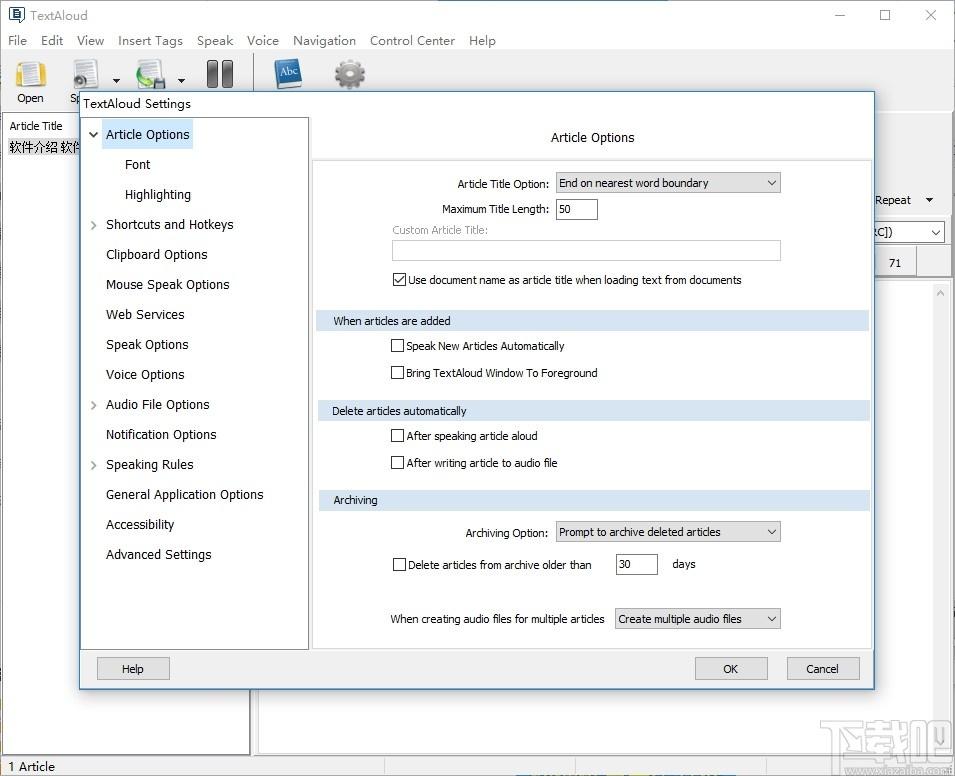This screenshot has width=955, height=776.
Task: Click the 1 Article status bar entry
Action: (32, 767)
